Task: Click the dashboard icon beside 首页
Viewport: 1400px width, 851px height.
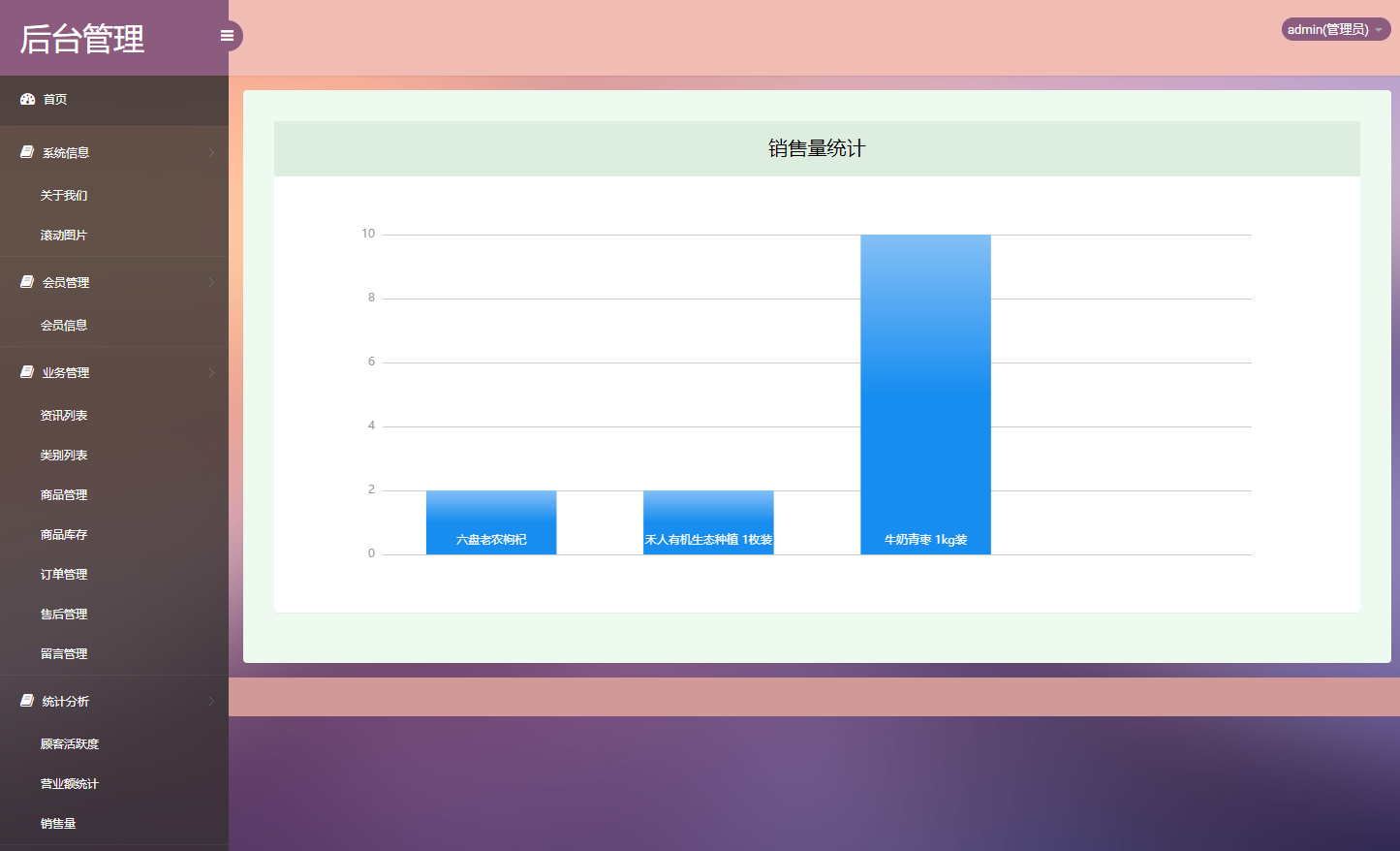Action: click(27, 99)
